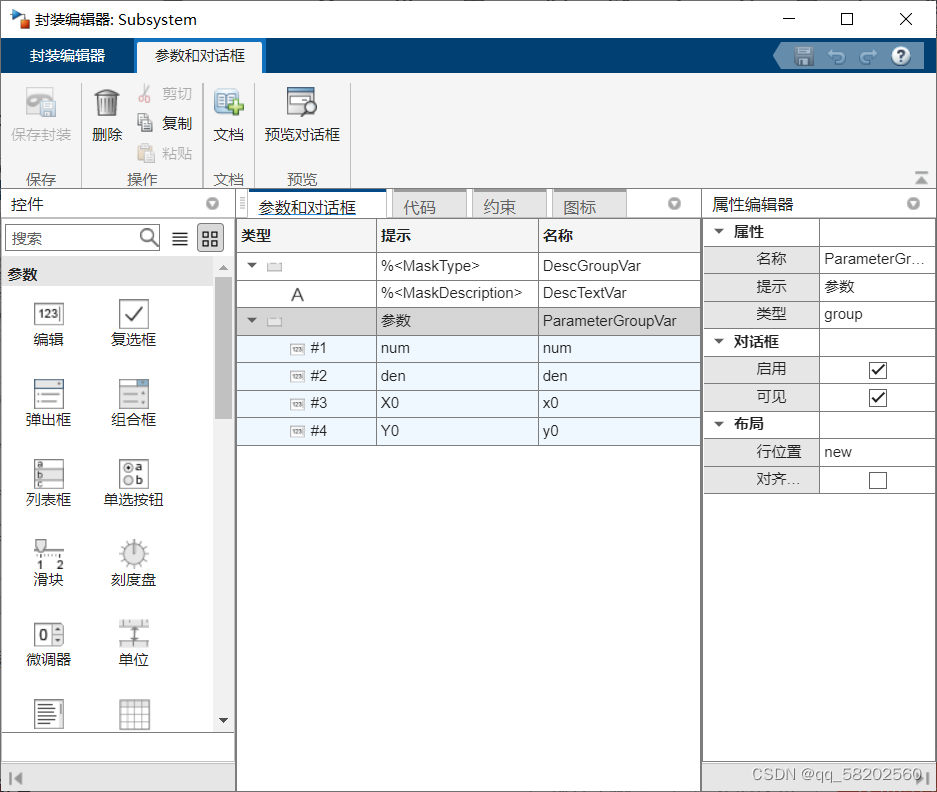Toggle the 对齐 checkbox
937x792 pixels.
[x=877, y=480]
